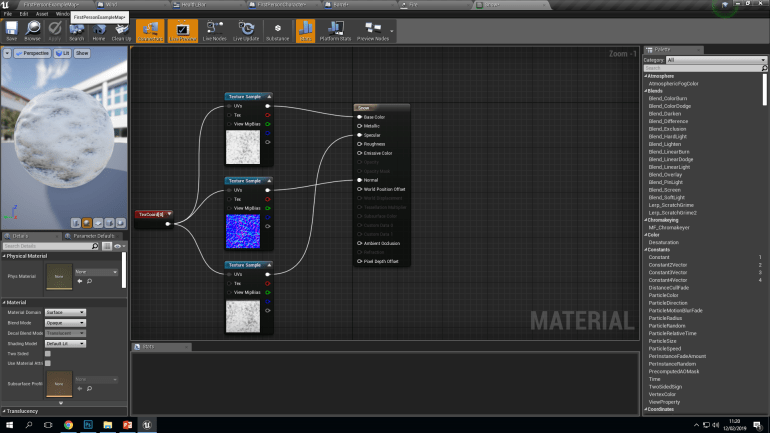
Task: Click the Search Details input field
Action: [51, 246]
